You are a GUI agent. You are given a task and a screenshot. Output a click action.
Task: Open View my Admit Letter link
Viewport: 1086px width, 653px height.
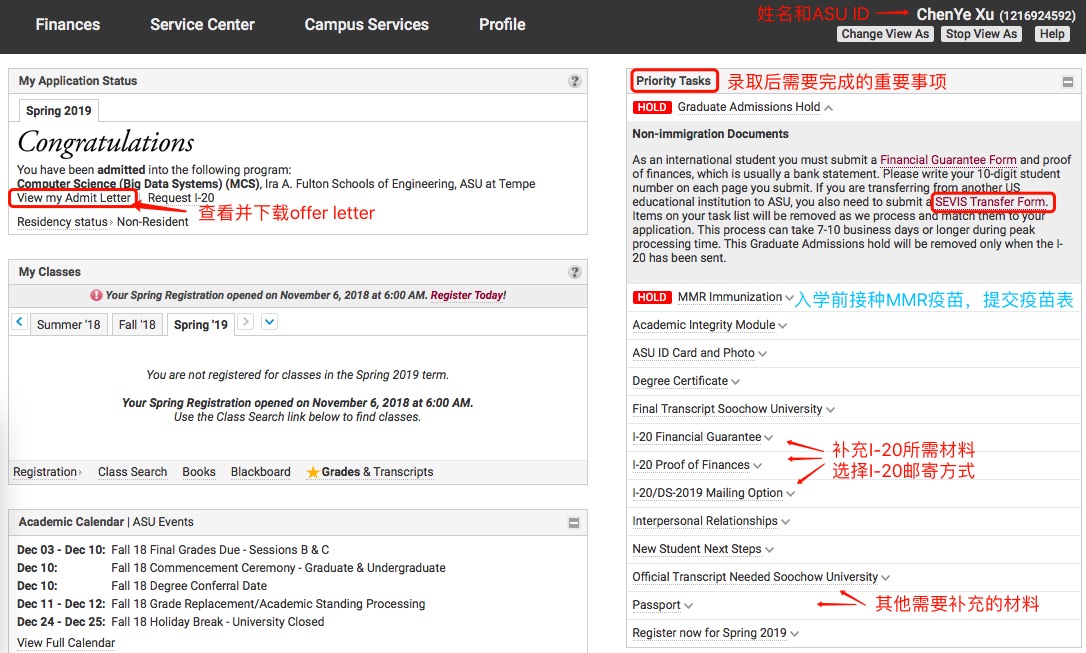[x=74, y=198]
